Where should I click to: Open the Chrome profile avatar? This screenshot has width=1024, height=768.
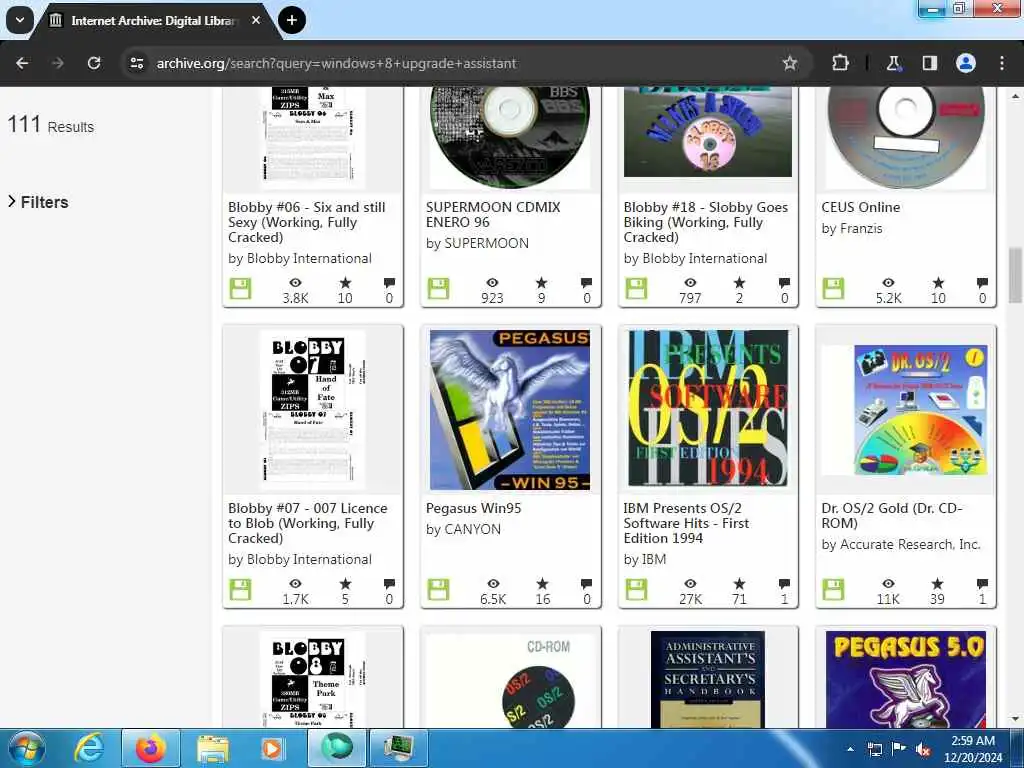(966, 63)
